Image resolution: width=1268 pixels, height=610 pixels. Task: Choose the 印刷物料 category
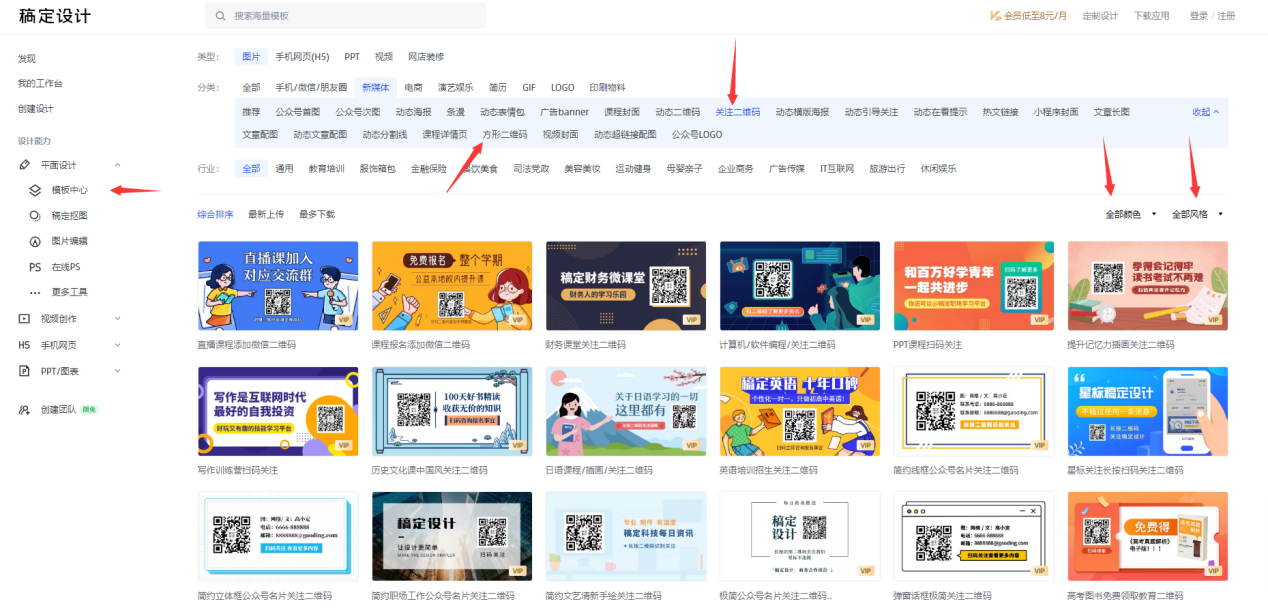(x=607, y=87)
